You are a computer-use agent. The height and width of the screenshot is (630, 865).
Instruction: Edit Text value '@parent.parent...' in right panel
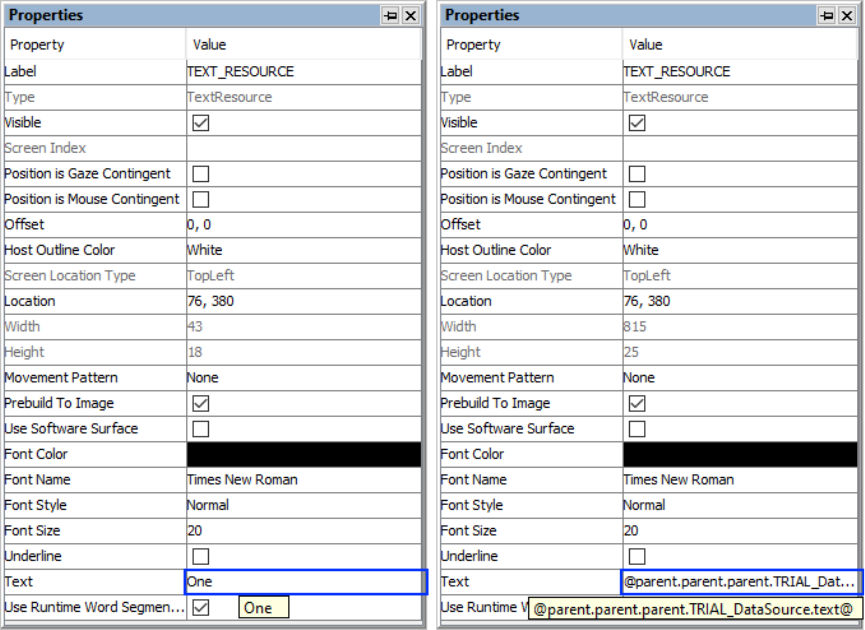click(742, 582)
